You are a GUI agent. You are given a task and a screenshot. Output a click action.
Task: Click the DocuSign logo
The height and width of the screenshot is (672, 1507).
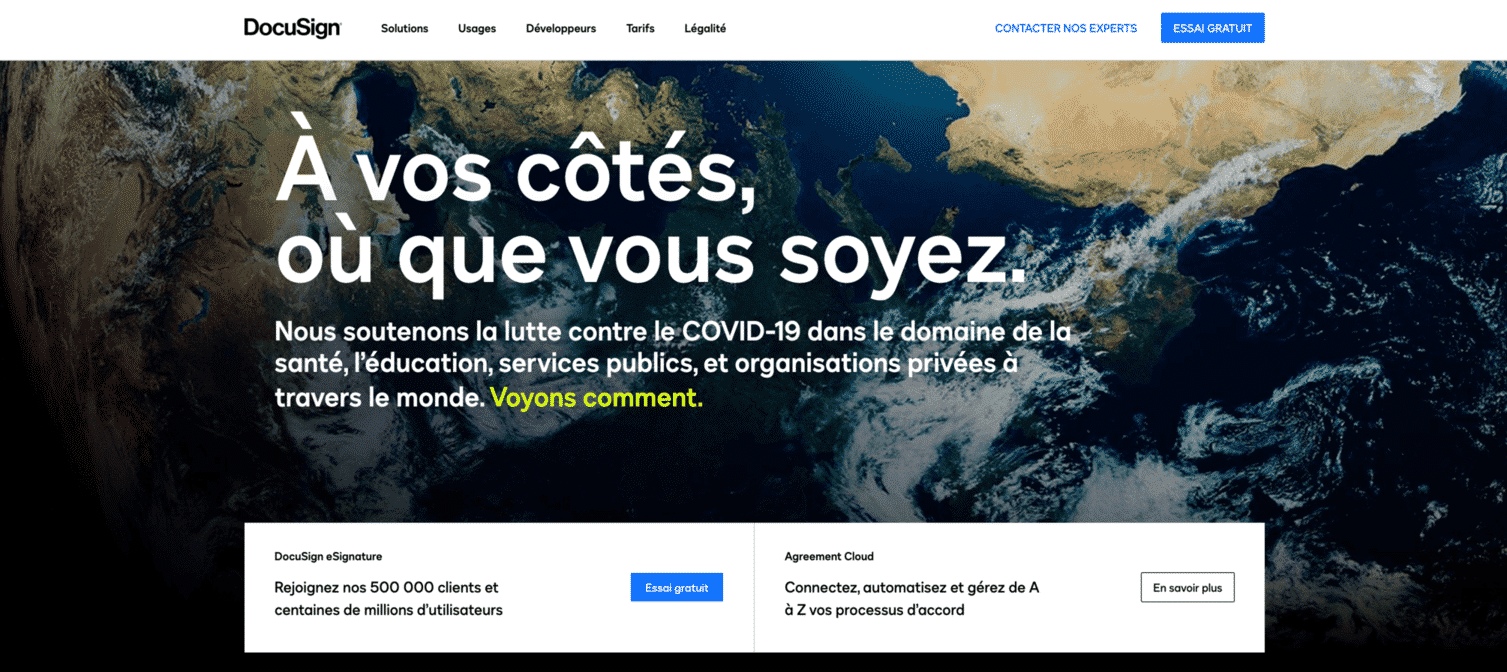292,28
